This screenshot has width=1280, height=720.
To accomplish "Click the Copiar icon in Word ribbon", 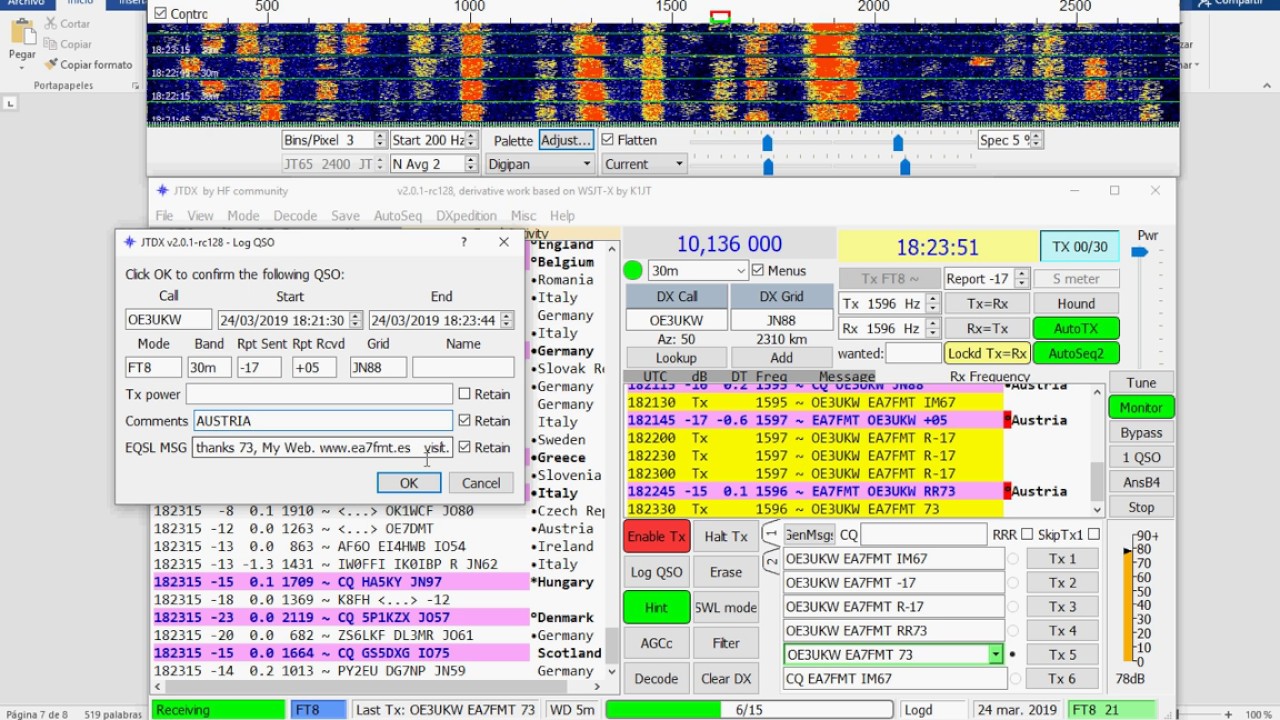I will pos(50,44).
